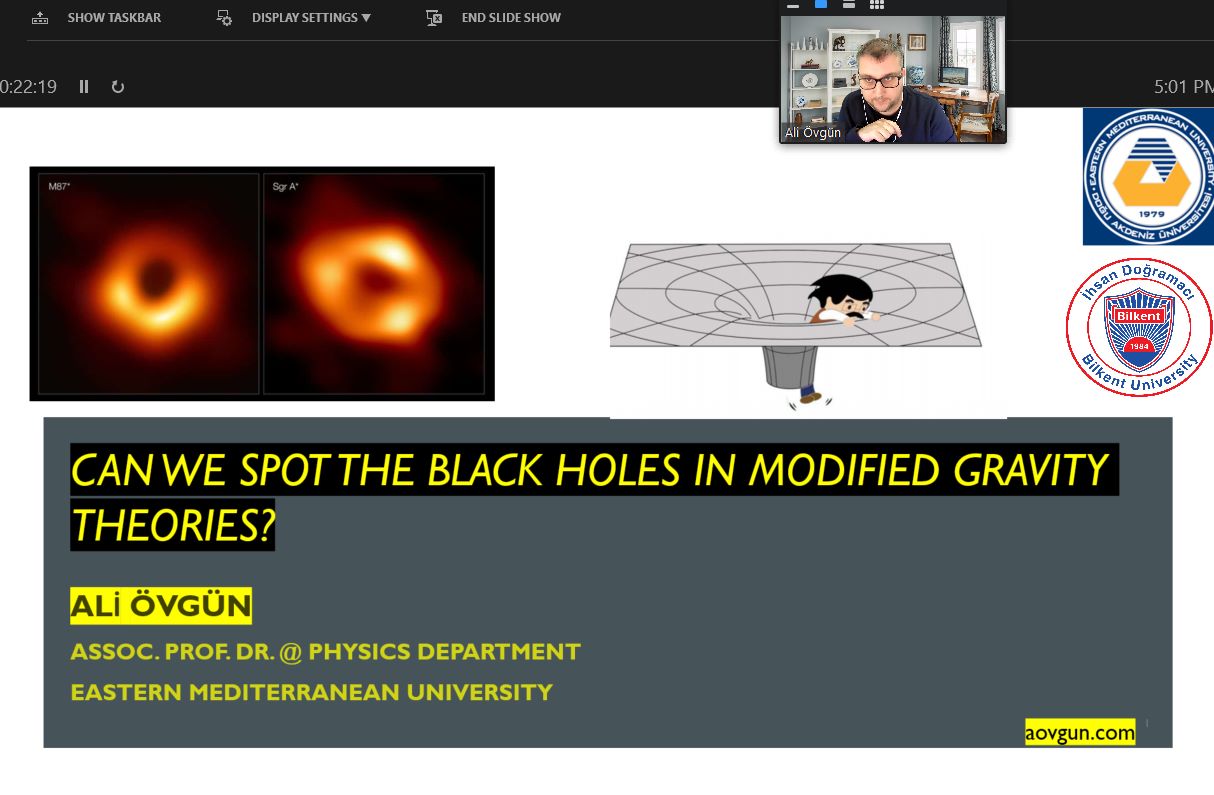Click the elapsed time display
Screen dimensions: 1214x795
point(29,87)
